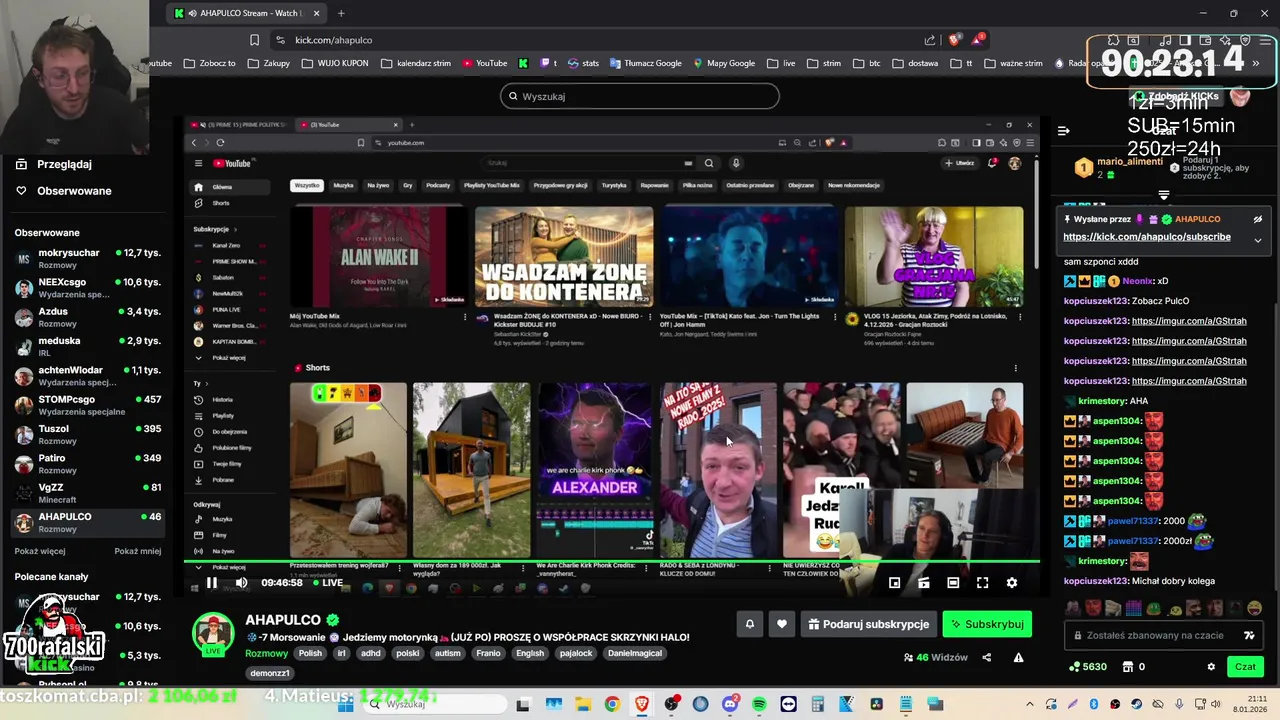1280x720 pixels.
Task: Toggle theater mode on the player
Action: point(953,583)
